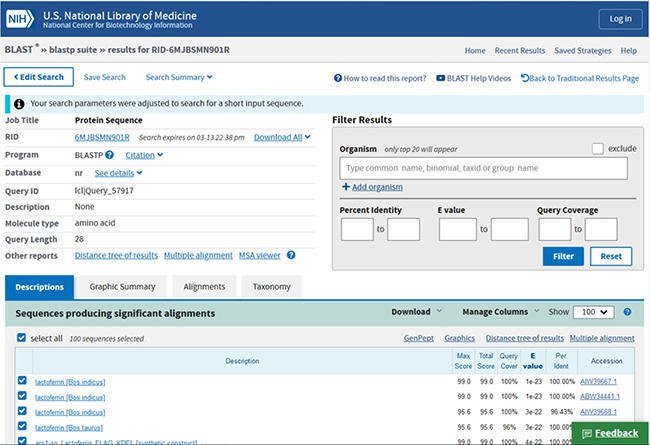This screenshot has height=445, width=650.
Task: Uncheck the row for accession ABW34441.1
Action: tap(22, 396)
